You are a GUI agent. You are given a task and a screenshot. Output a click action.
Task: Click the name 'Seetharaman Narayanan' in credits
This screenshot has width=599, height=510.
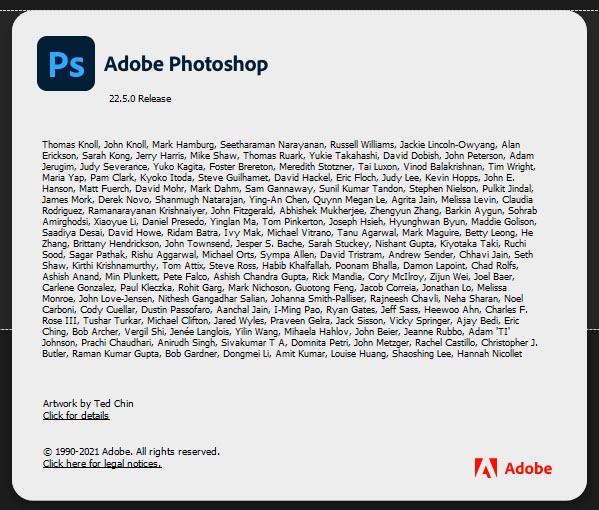pyautogui.click(x=272, y=145)
